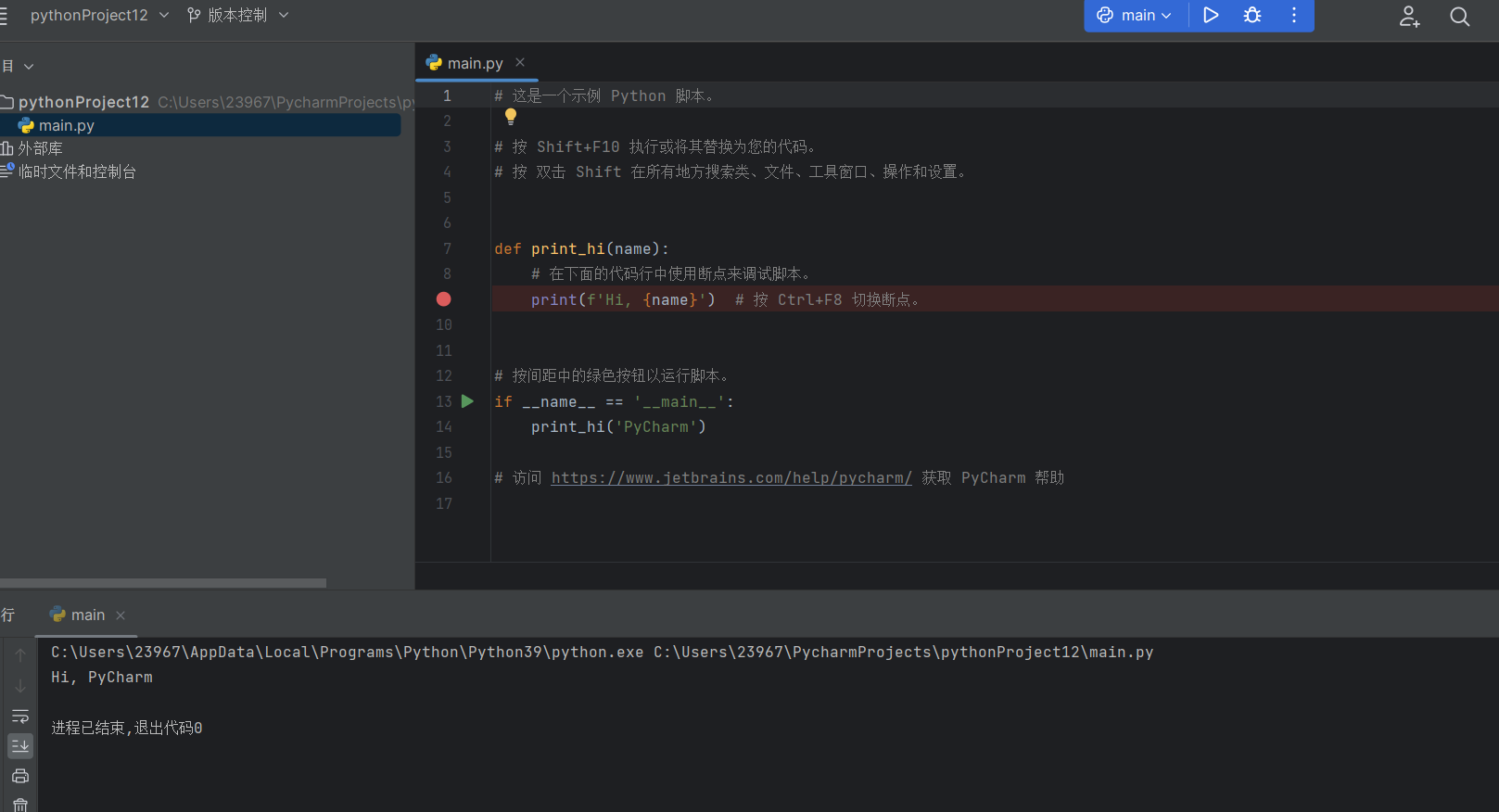Click the green run gutter arrow at line 13

(x=468, y=401)
